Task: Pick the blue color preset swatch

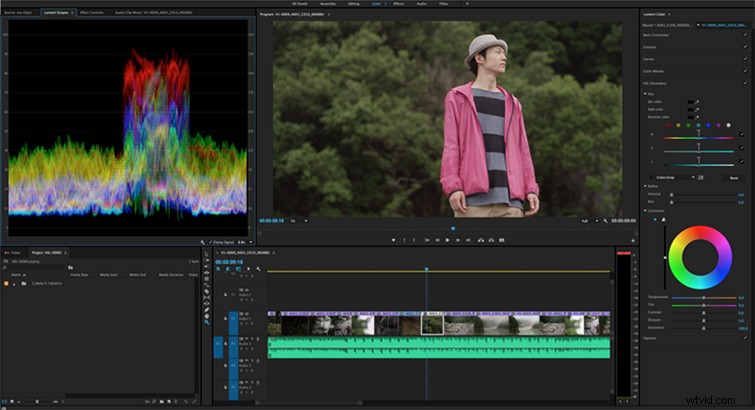Action: click(x=708, y=125)
